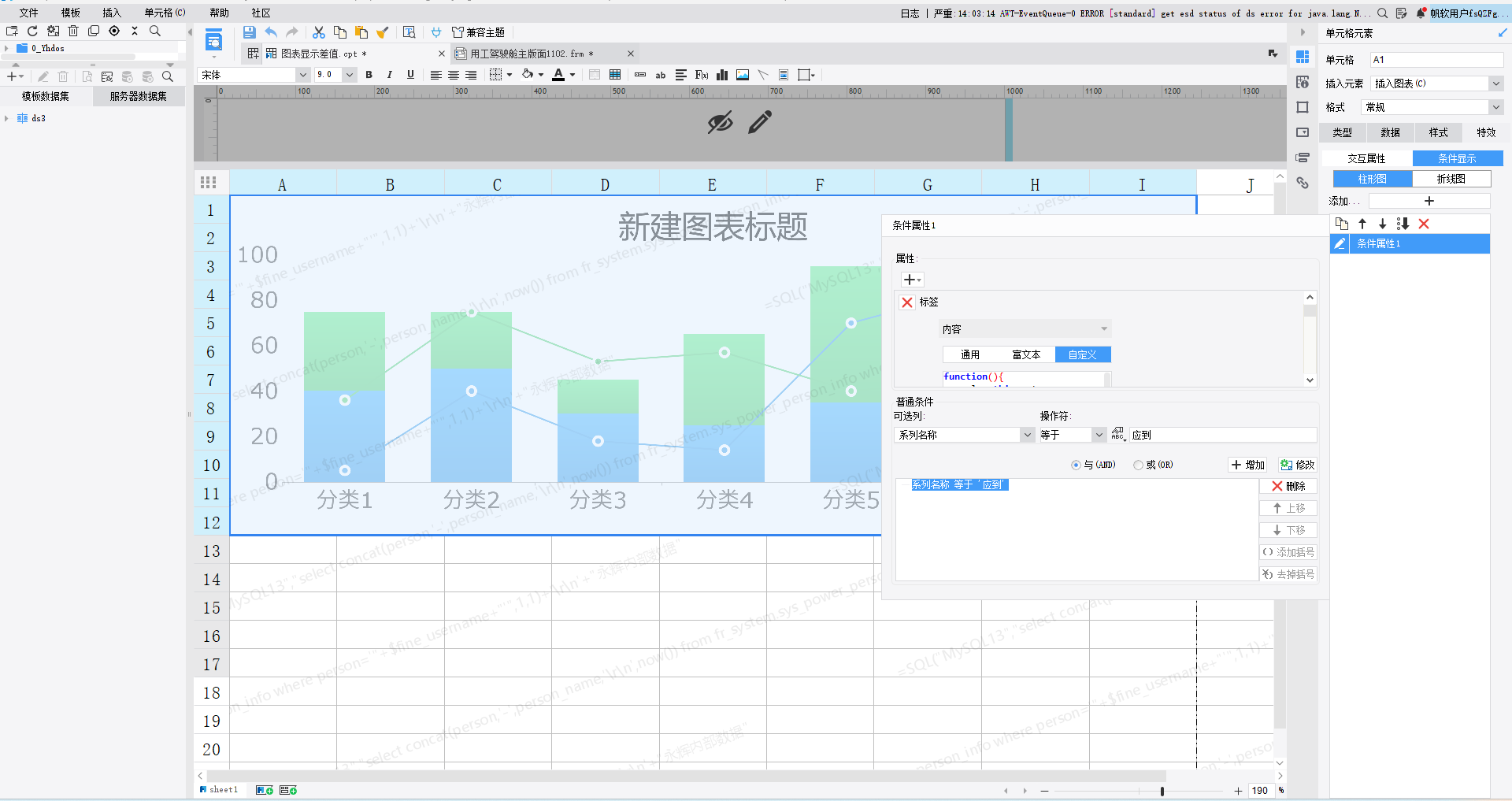Click the Cut scissors icon

click(x=319, y=32)
